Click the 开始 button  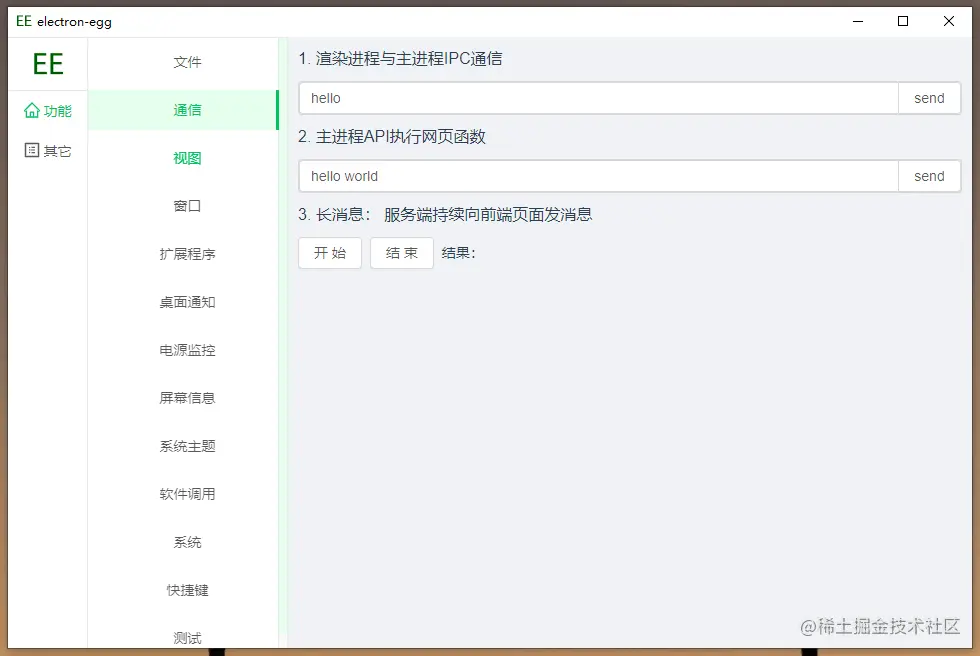(x=330, y=253)
